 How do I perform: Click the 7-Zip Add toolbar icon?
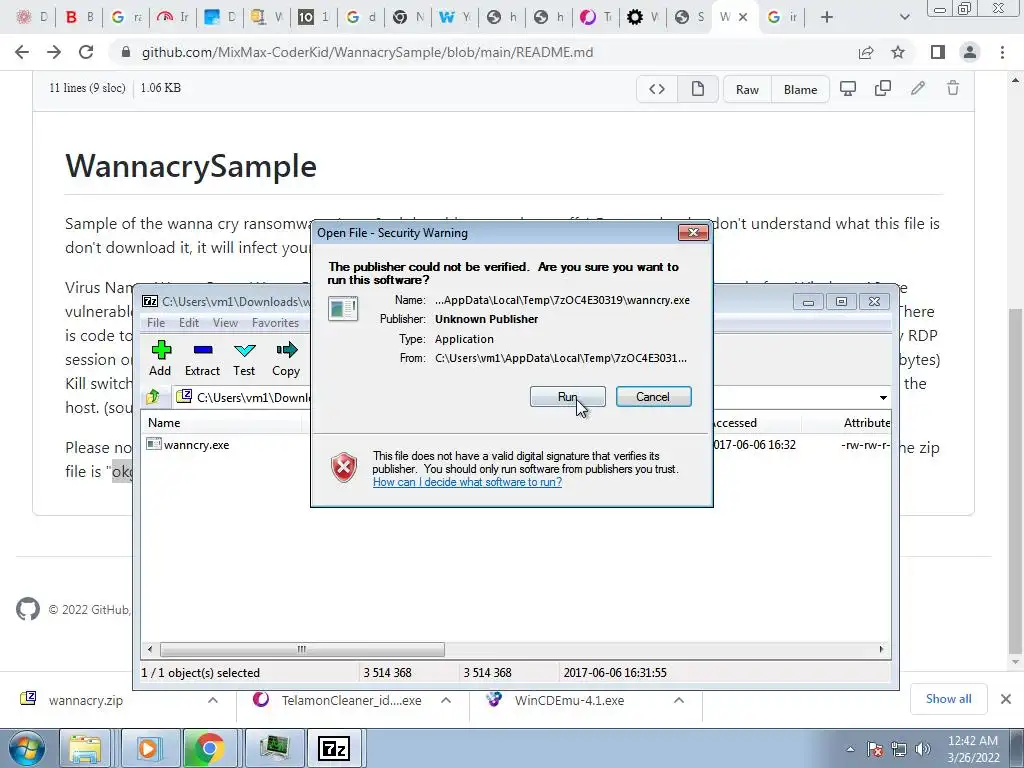click(x=161, y=358)
